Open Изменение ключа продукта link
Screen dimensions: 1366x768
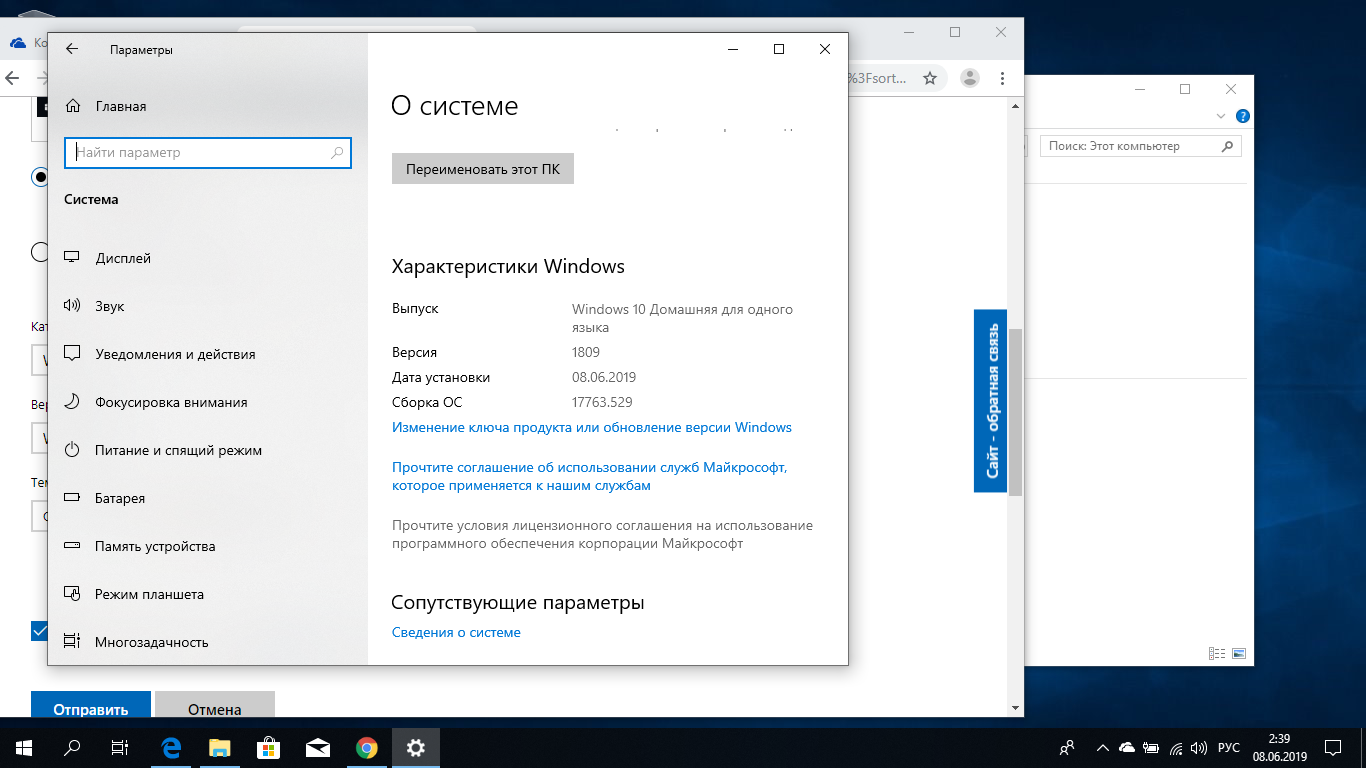[x=592, y=427]
